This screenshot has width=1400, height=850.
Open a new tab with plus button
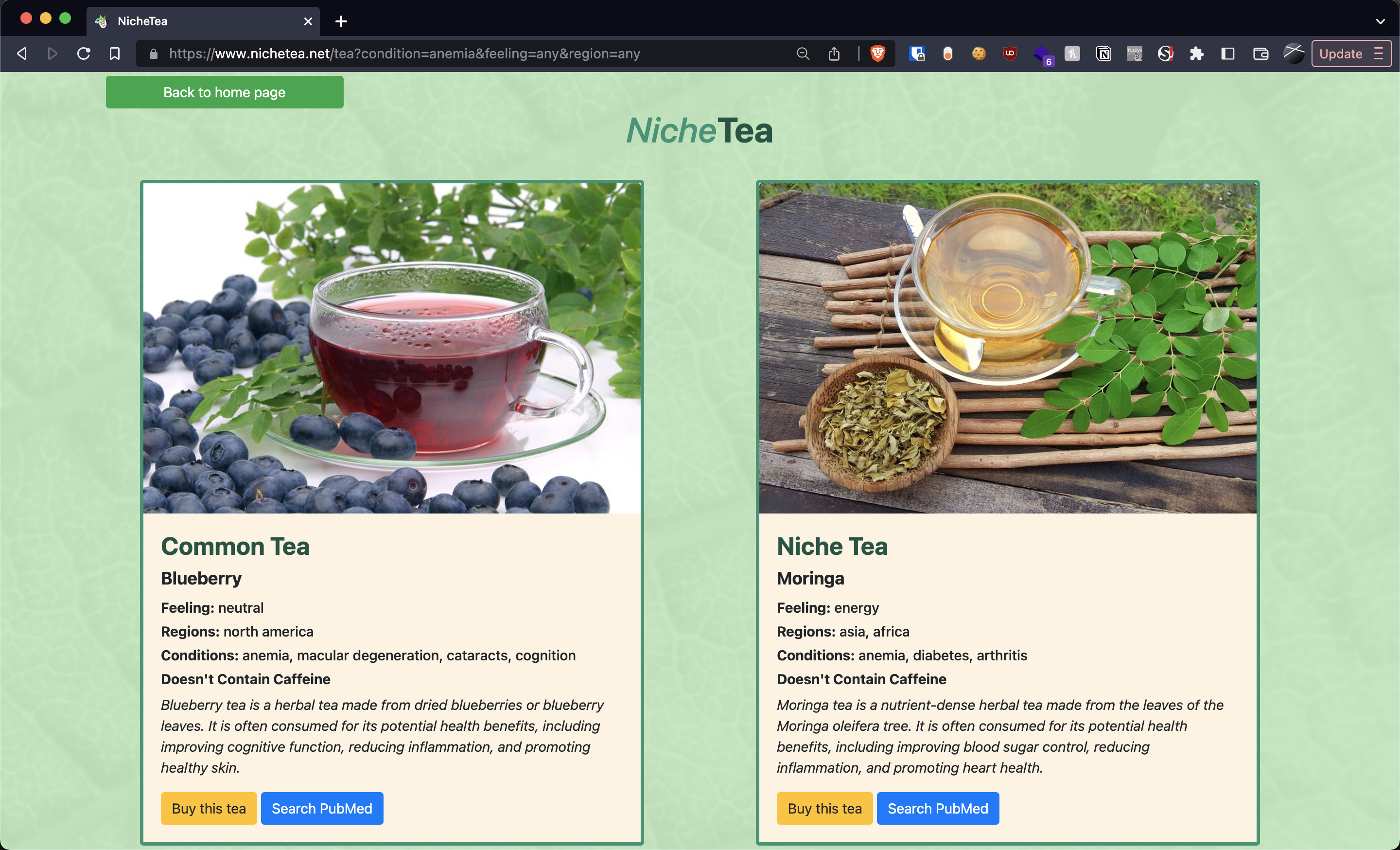coord(341,21)
